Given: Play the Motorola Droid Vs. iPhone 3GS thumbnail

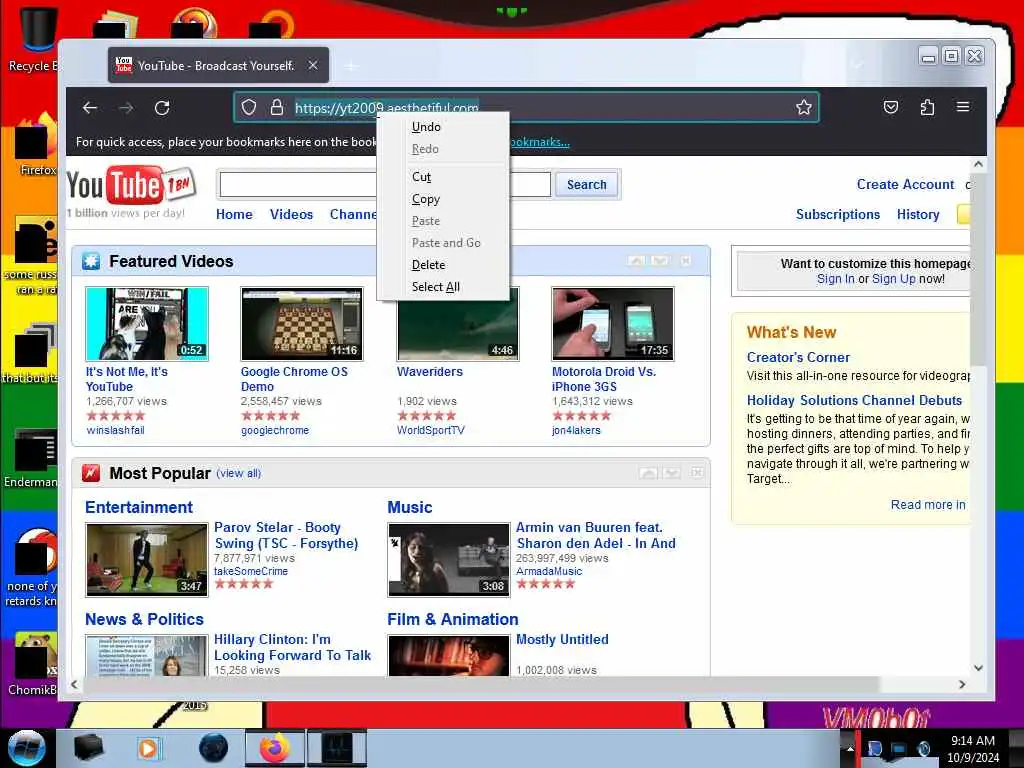Looking at the screenshot, I should 613,323.
